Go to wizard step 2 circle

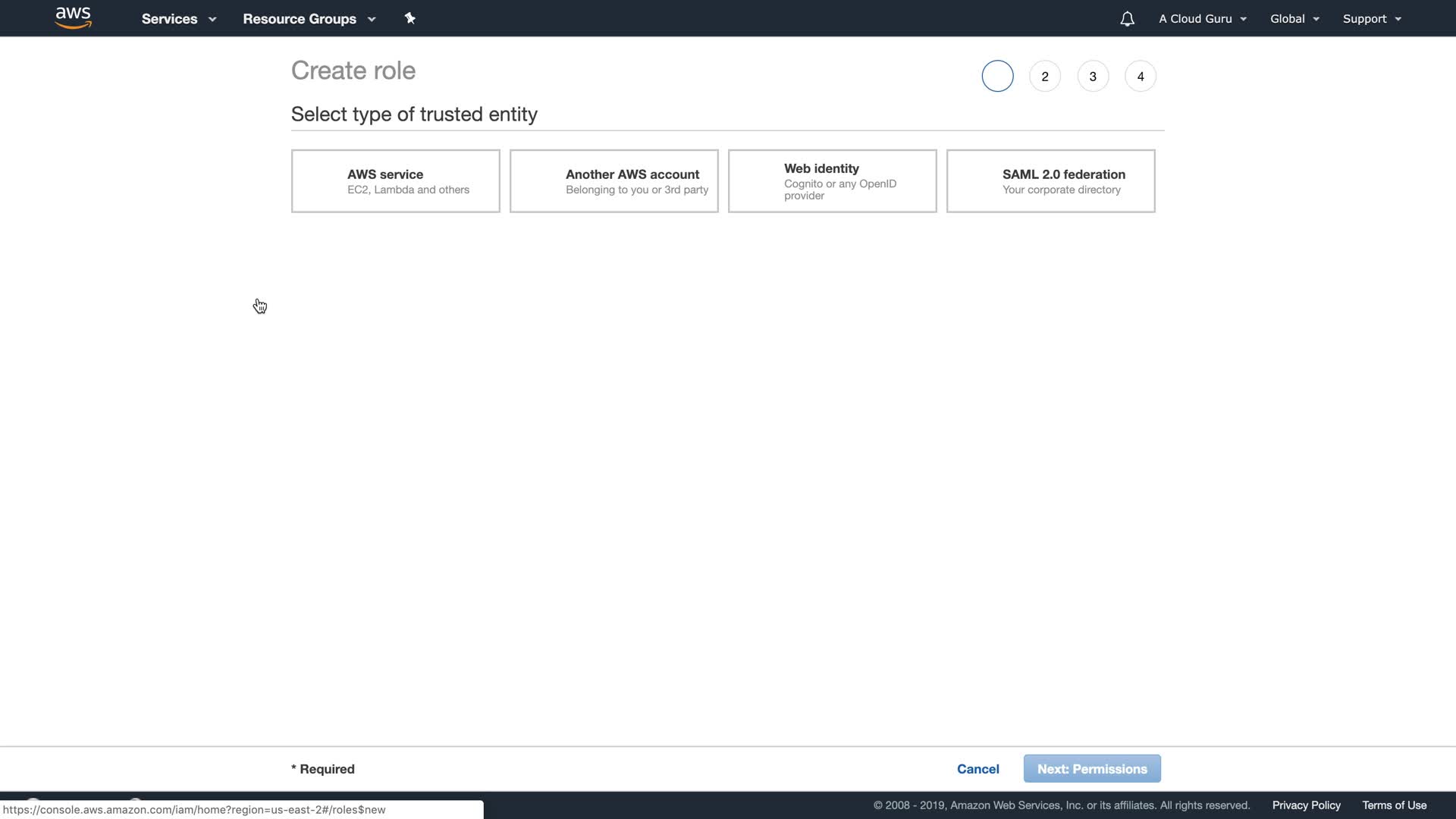coord(1045,77)
